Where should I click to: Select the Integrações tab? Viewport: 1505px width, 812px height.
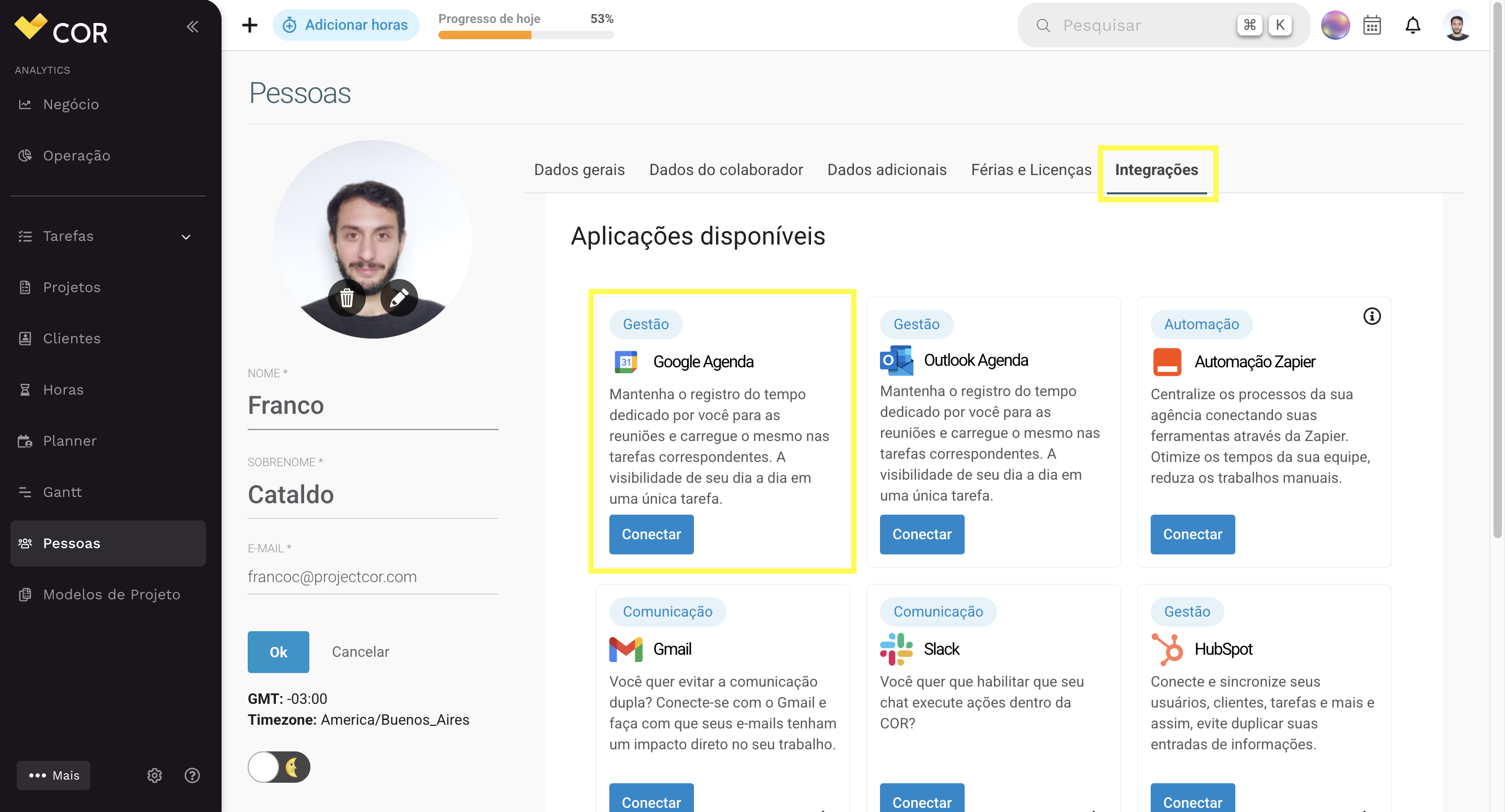tap(1156, 169)
